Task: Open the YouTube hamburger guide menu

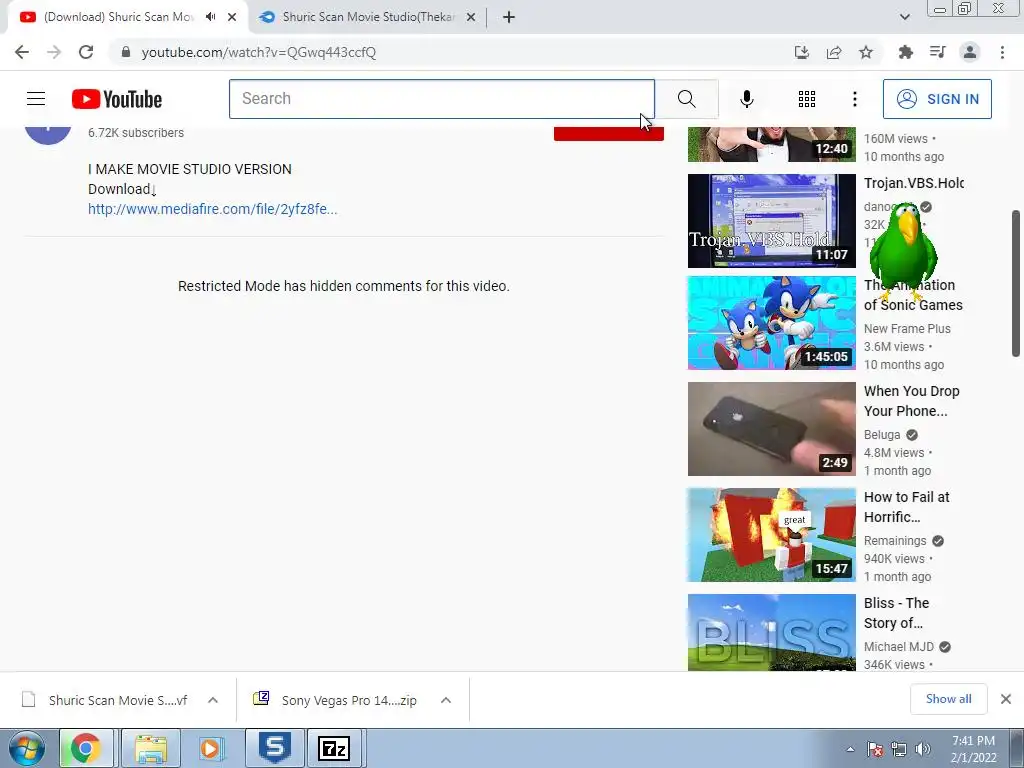Action: point(36,99)
